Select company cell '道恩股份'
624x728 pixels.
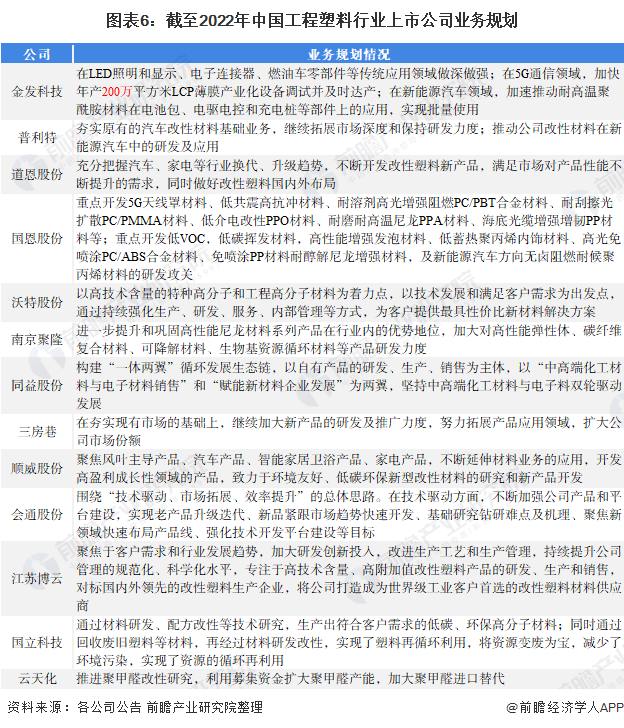pos(37,175)
